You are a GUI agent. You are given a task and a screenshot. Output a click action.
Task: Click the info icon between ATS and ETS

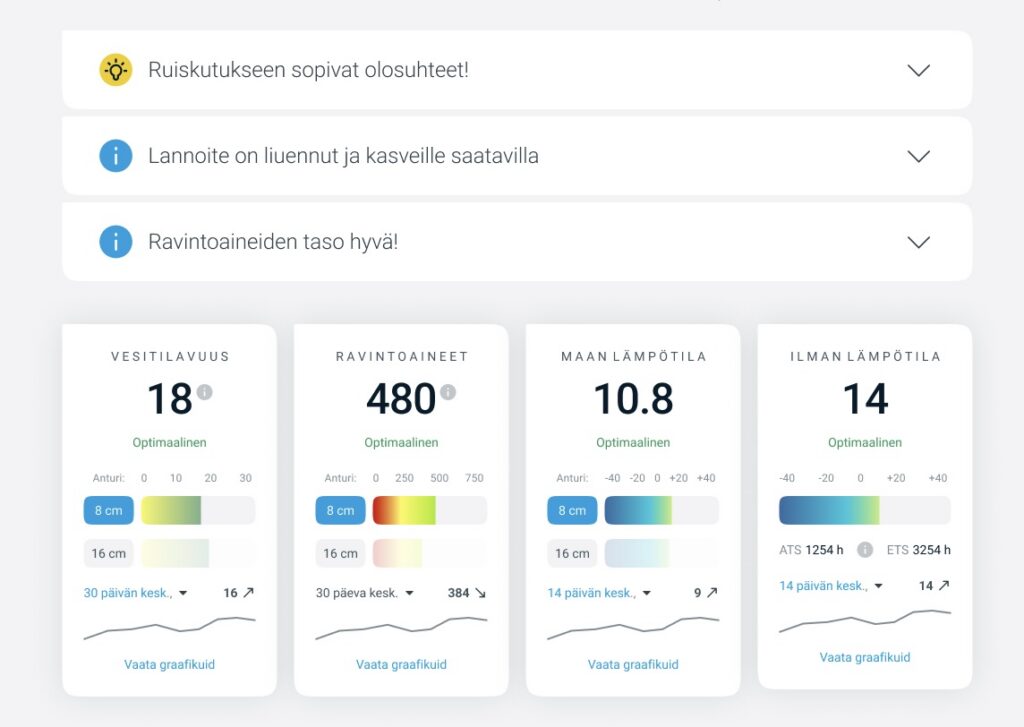(866, 550)
